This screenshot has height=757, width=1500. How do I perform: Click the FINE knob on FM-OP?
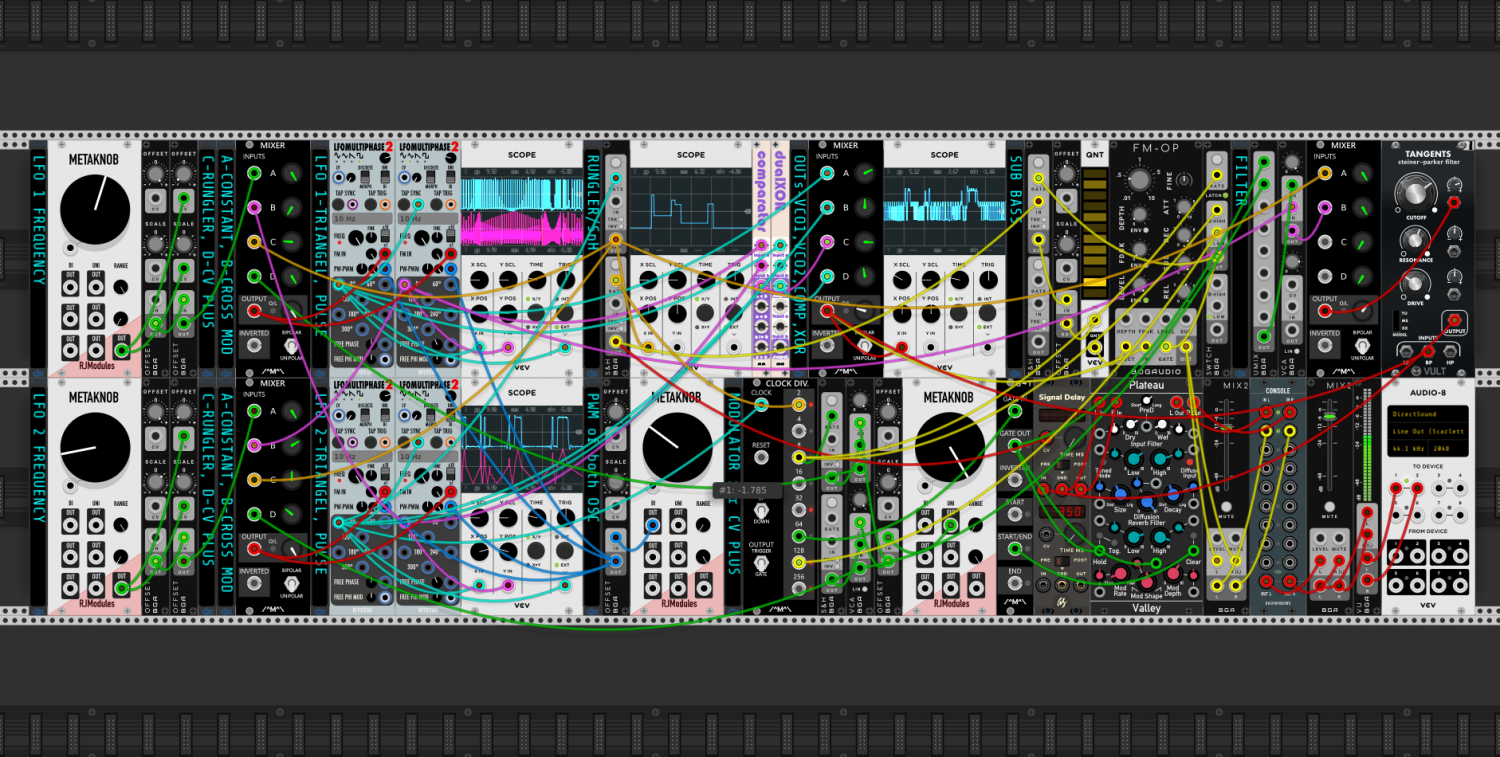pos(1183,181)
